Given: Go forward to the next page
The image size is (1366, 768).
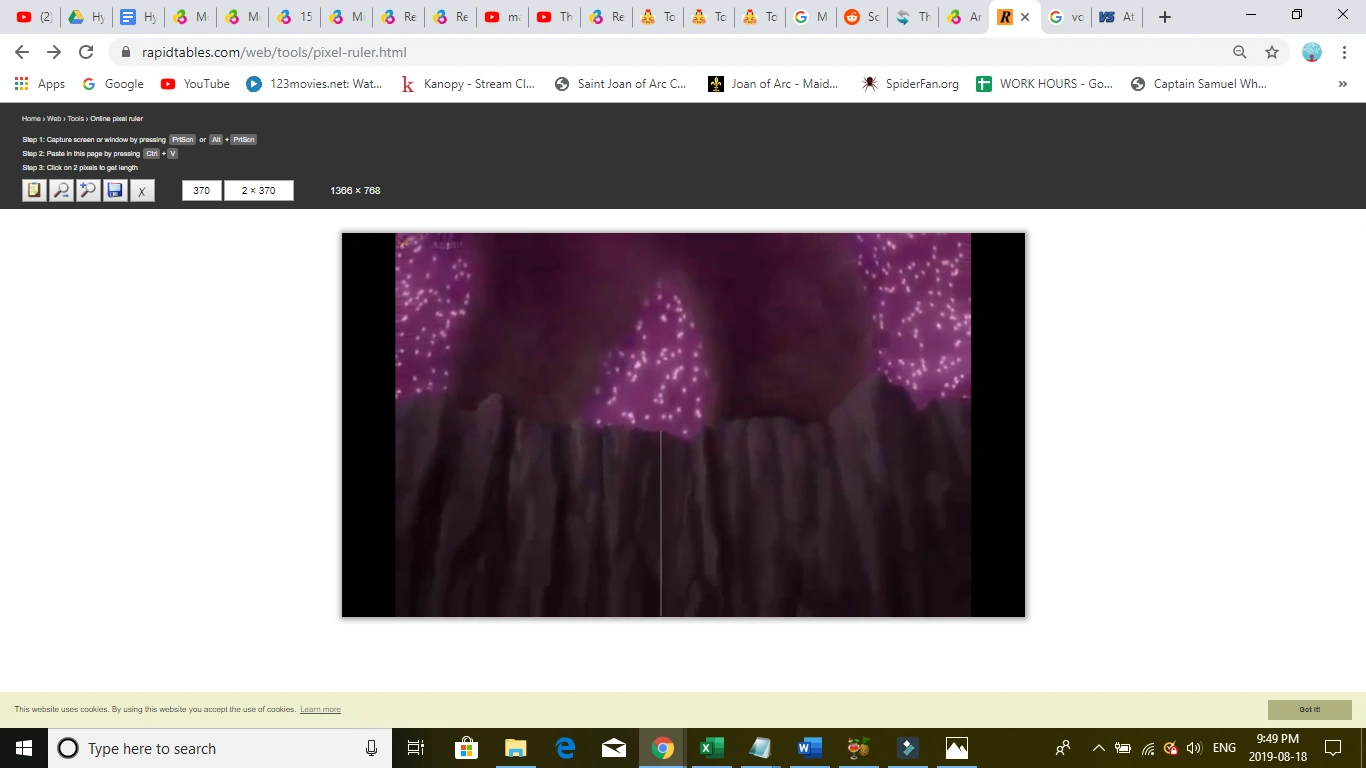Looking at the screenshot, I should tap(54, 52).
